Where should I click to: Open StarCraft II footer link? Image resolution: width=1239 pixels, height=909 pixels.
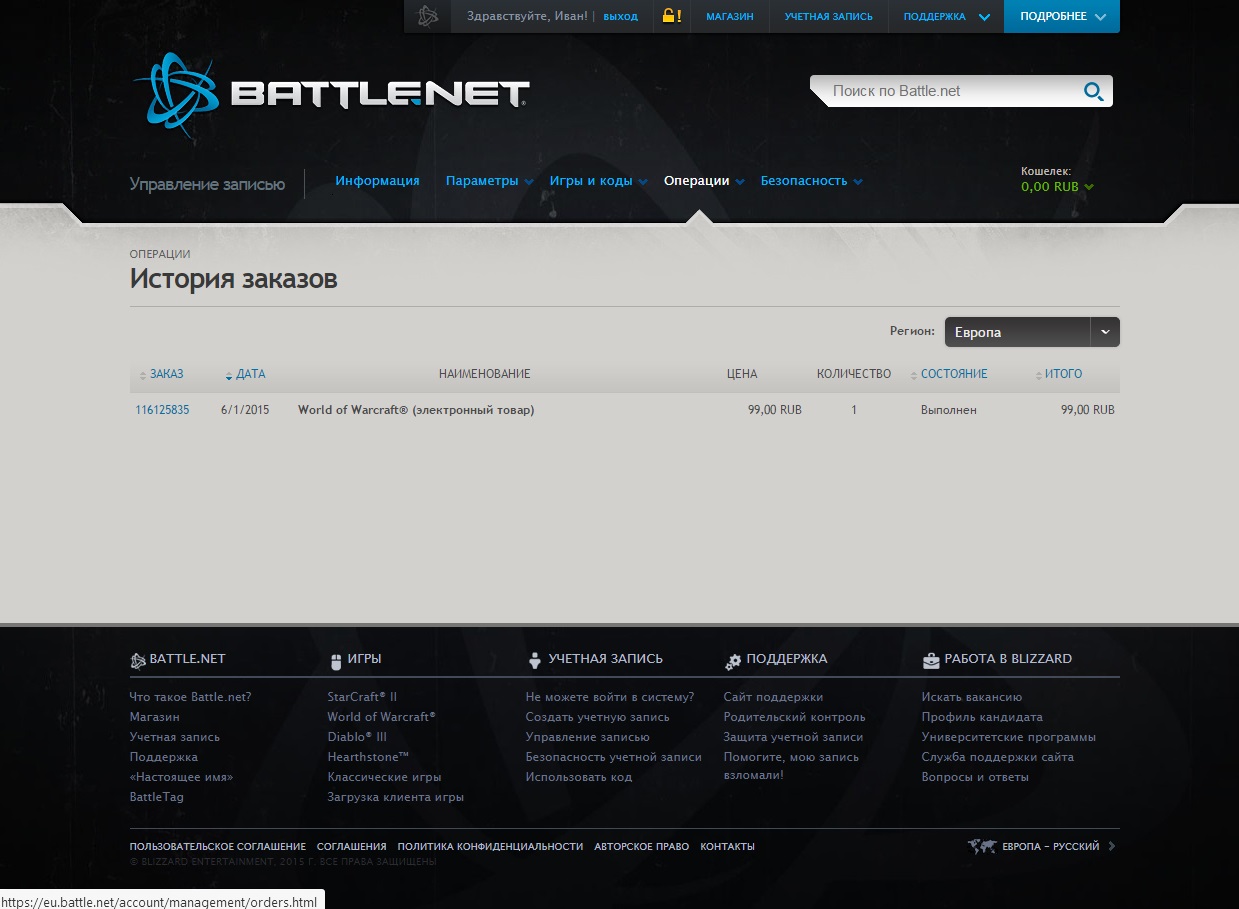(362, 697)
